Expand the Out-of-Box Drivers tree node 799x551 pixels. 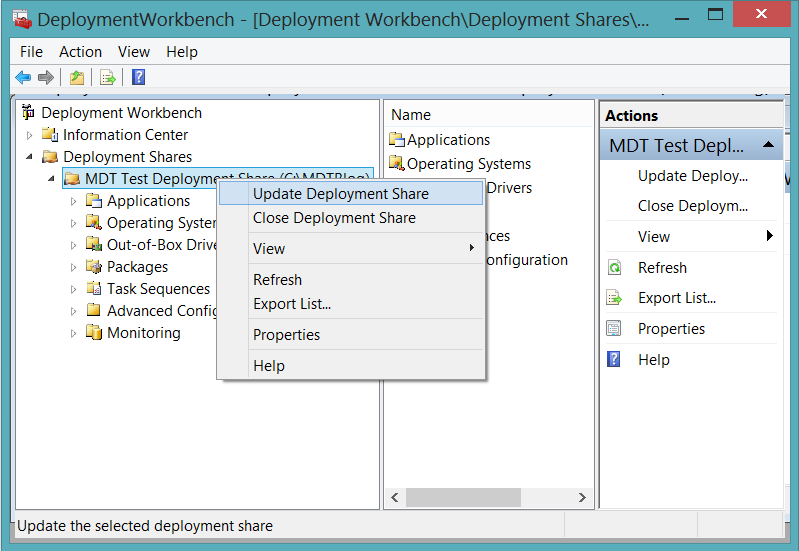point(73,245)
